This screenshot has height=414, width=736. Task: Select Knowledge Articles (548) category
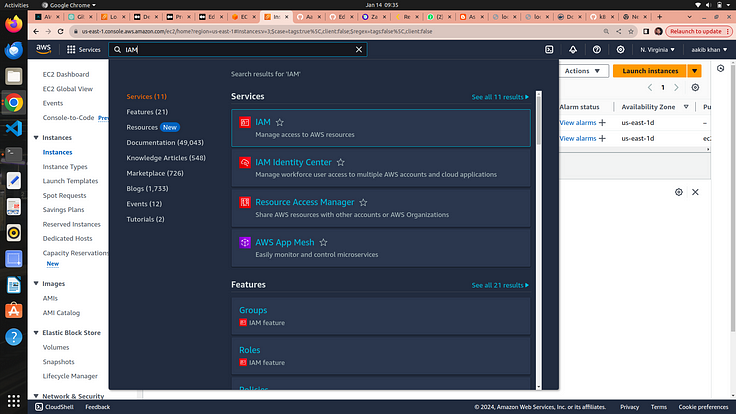pos(166,158)
